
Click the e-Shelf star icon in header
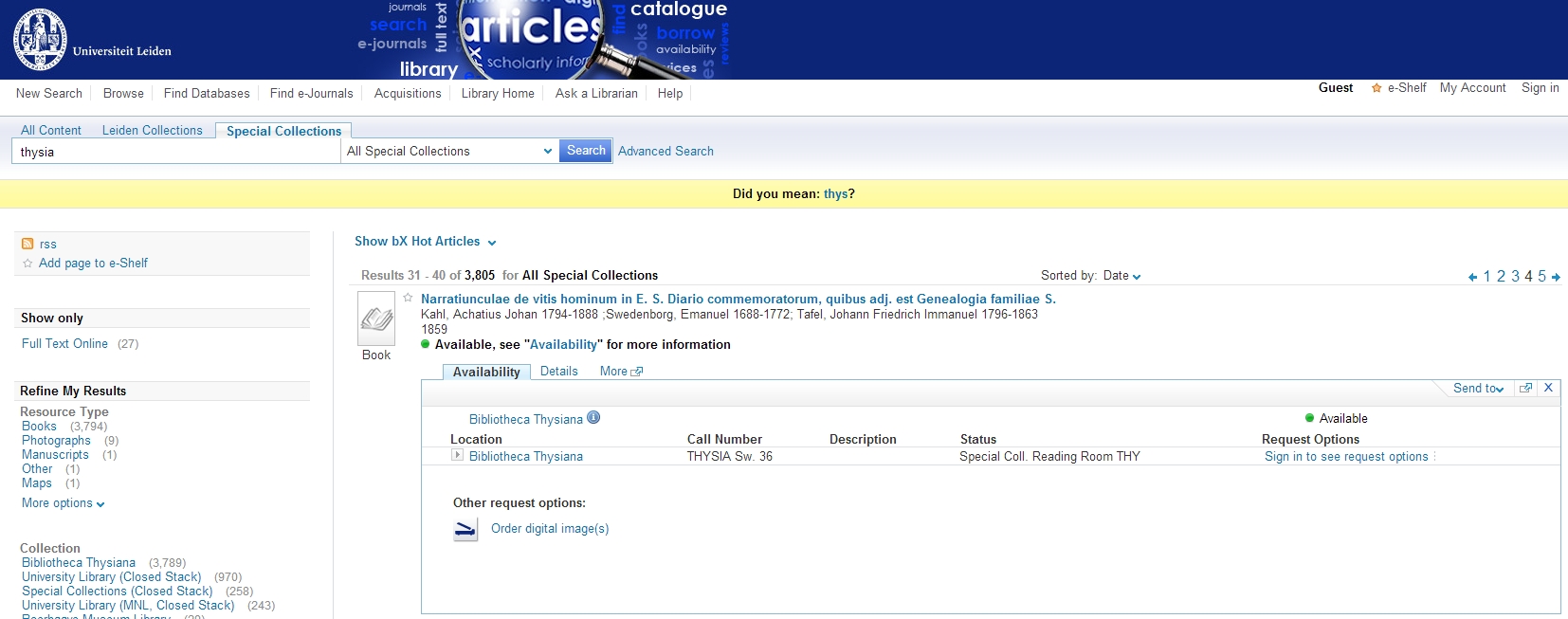point(1377,88)
